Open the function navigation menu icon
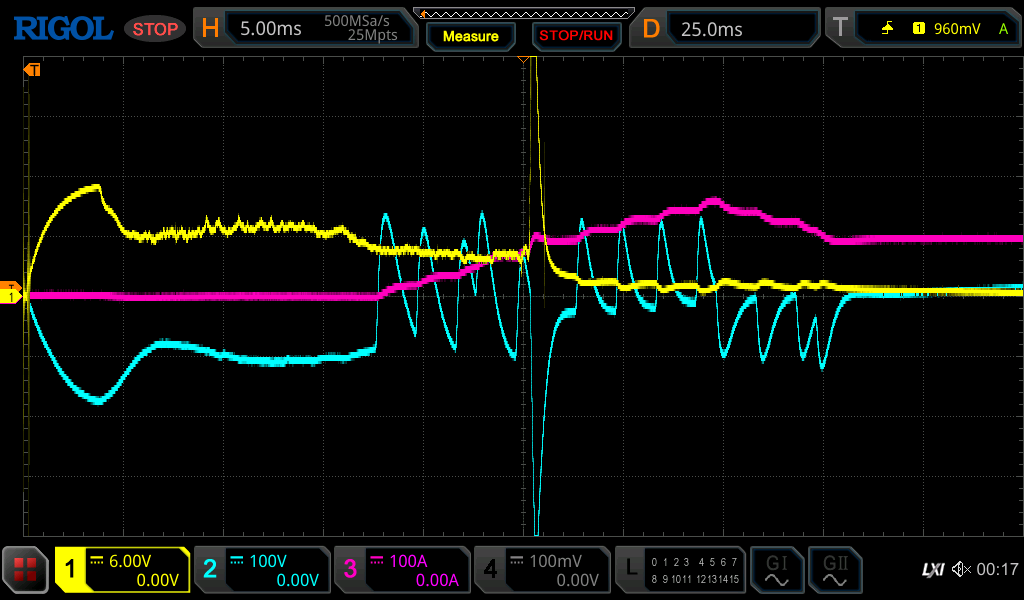This screenshot has height=600, width=1024. coord(26,570)
